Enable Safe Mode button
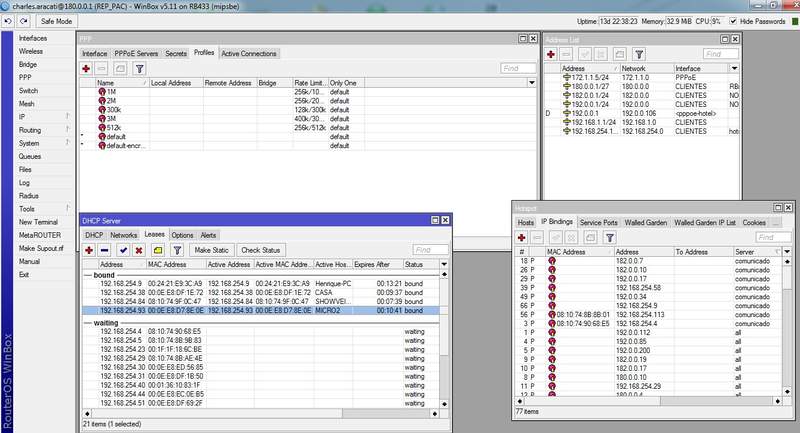Viewport: 800px width, 433px height. (x=56, y=21)
